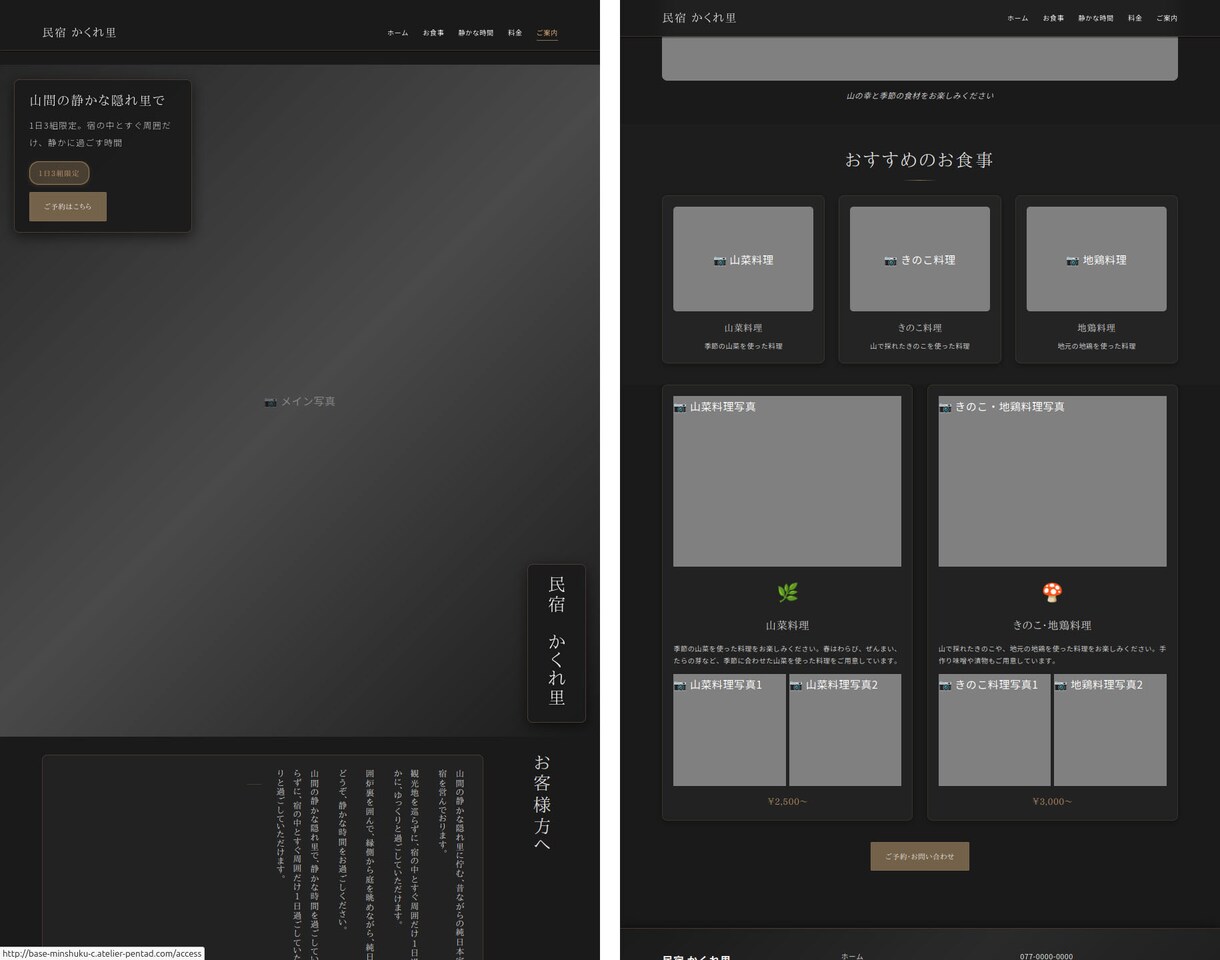This screenshot has height=960, width=1220.
Task: Select 静かな時間 in left page navigation
Action: 476,33
